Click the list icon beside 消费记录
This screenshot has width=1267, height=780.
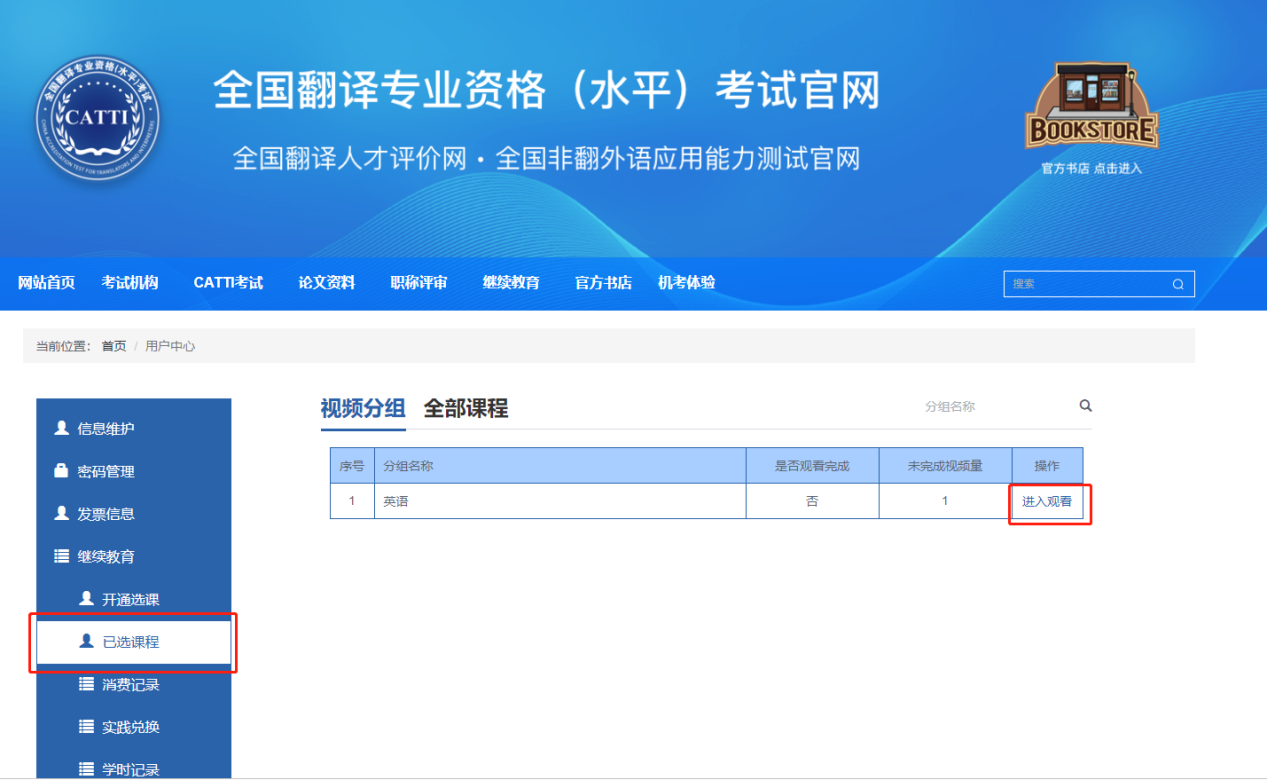[86, 684]
